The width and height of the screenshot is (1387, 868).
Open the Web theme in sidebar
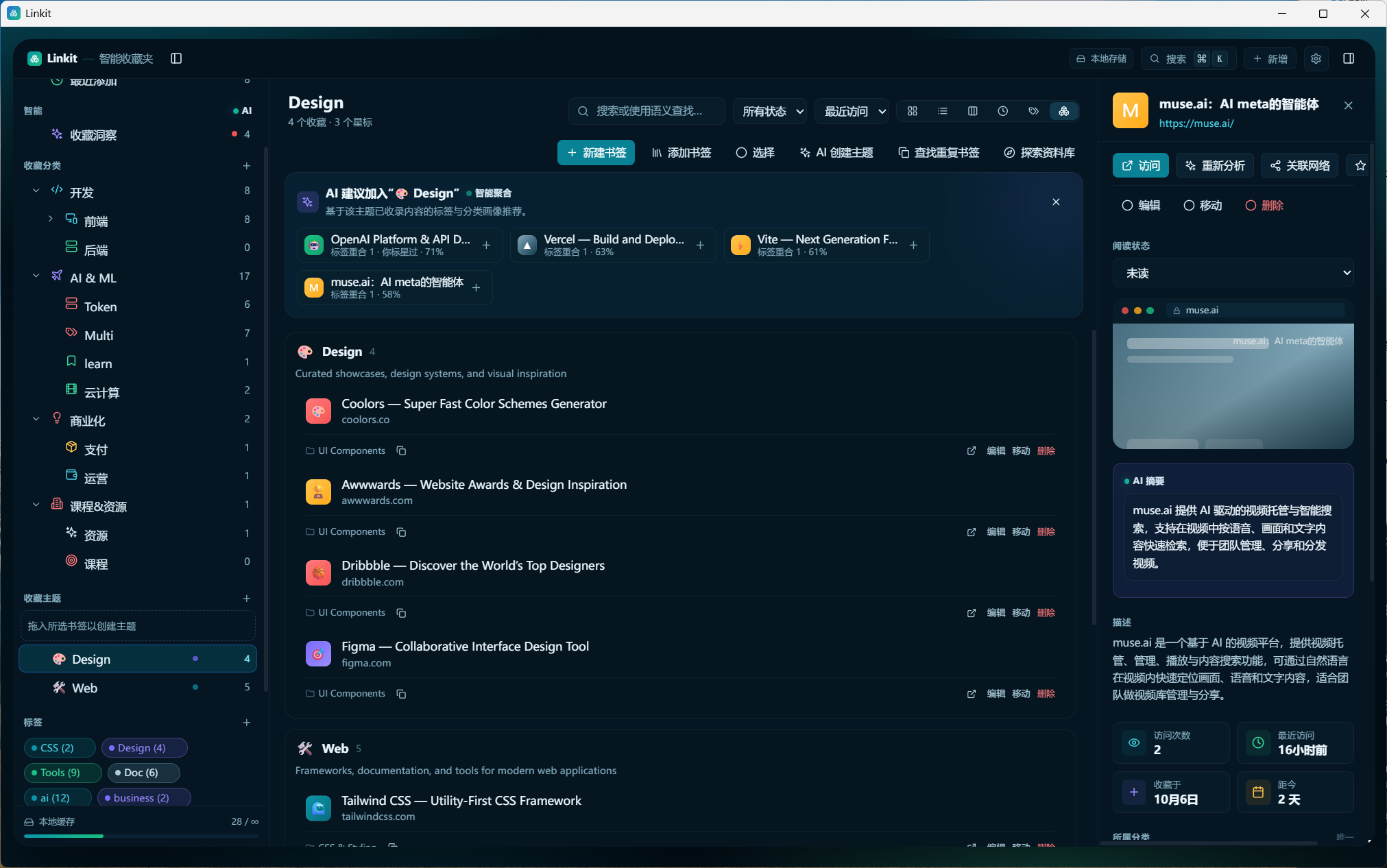click(x=138, y=688)
